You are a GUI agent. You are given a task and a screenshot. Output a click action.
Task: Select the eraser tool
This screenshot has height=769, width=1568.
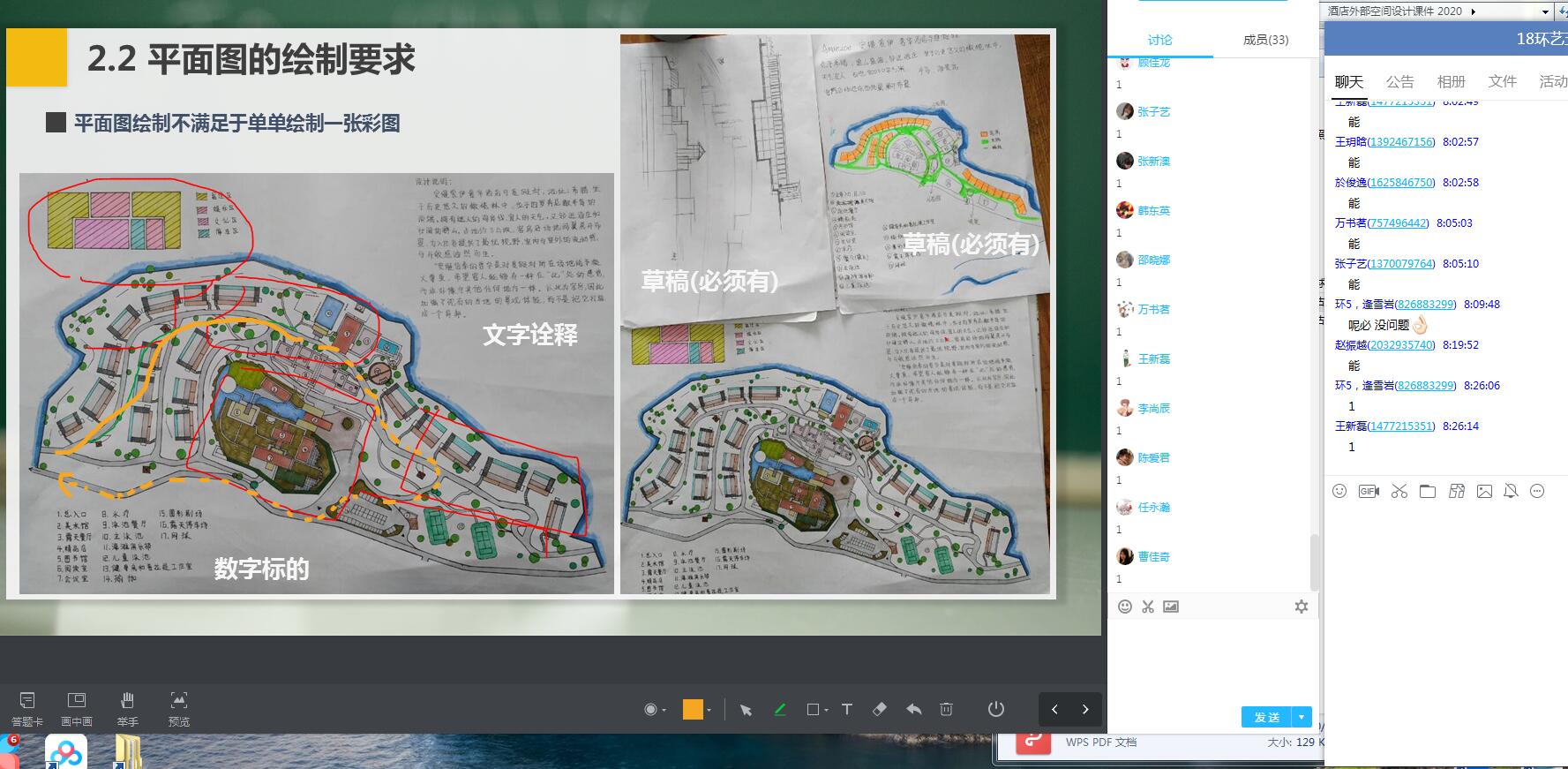click(x=880, y=709)
